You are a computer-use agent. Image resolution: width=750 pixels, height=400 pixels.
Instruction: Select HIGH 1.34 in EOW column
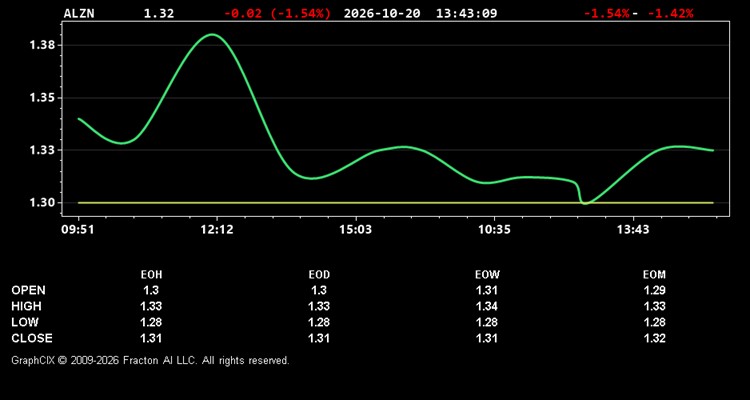pos(486,306)
